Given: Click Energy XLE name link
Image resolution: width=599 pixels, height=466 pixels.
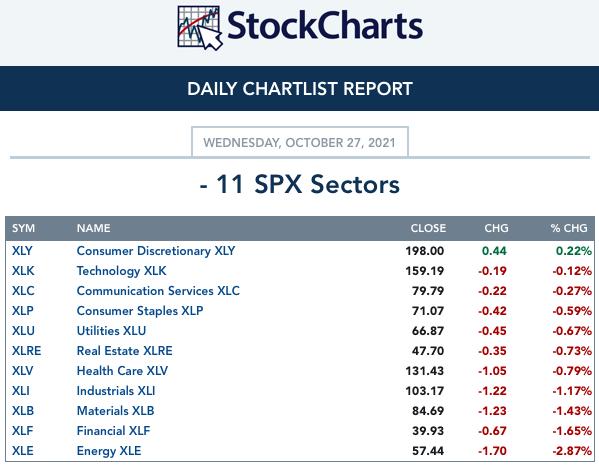Looking at the screenshot, I should click(109, 451).
